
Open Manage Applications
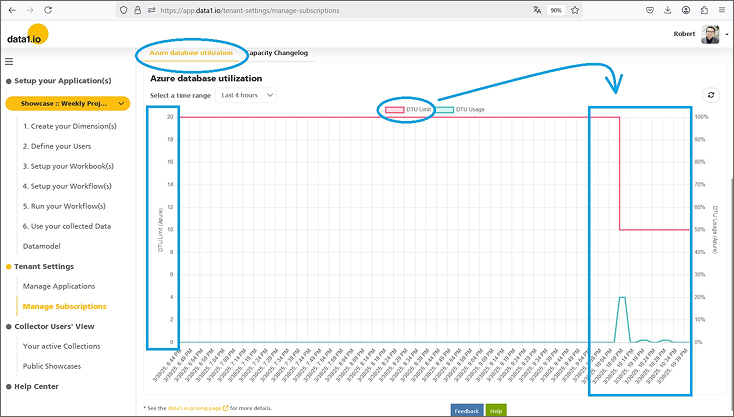tap(59, 286)
